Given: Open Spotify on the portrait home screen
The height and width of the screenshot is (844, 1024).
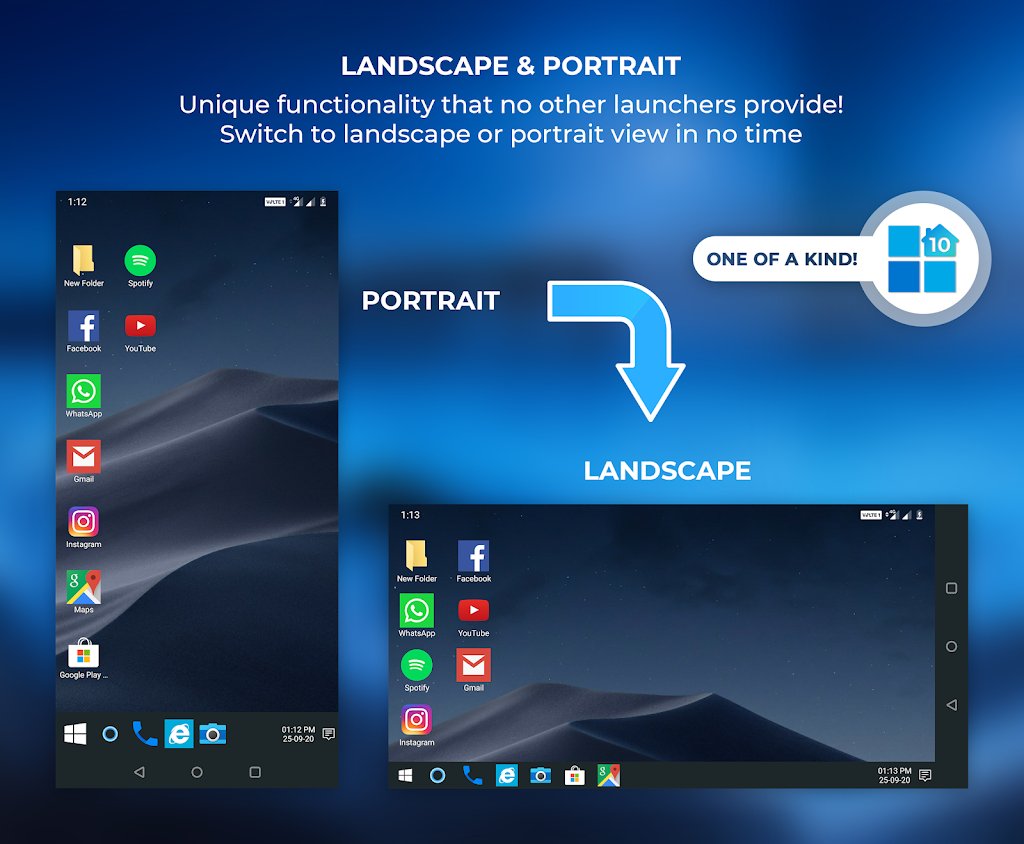Looking at the screenshot, I should coord(140,262).
